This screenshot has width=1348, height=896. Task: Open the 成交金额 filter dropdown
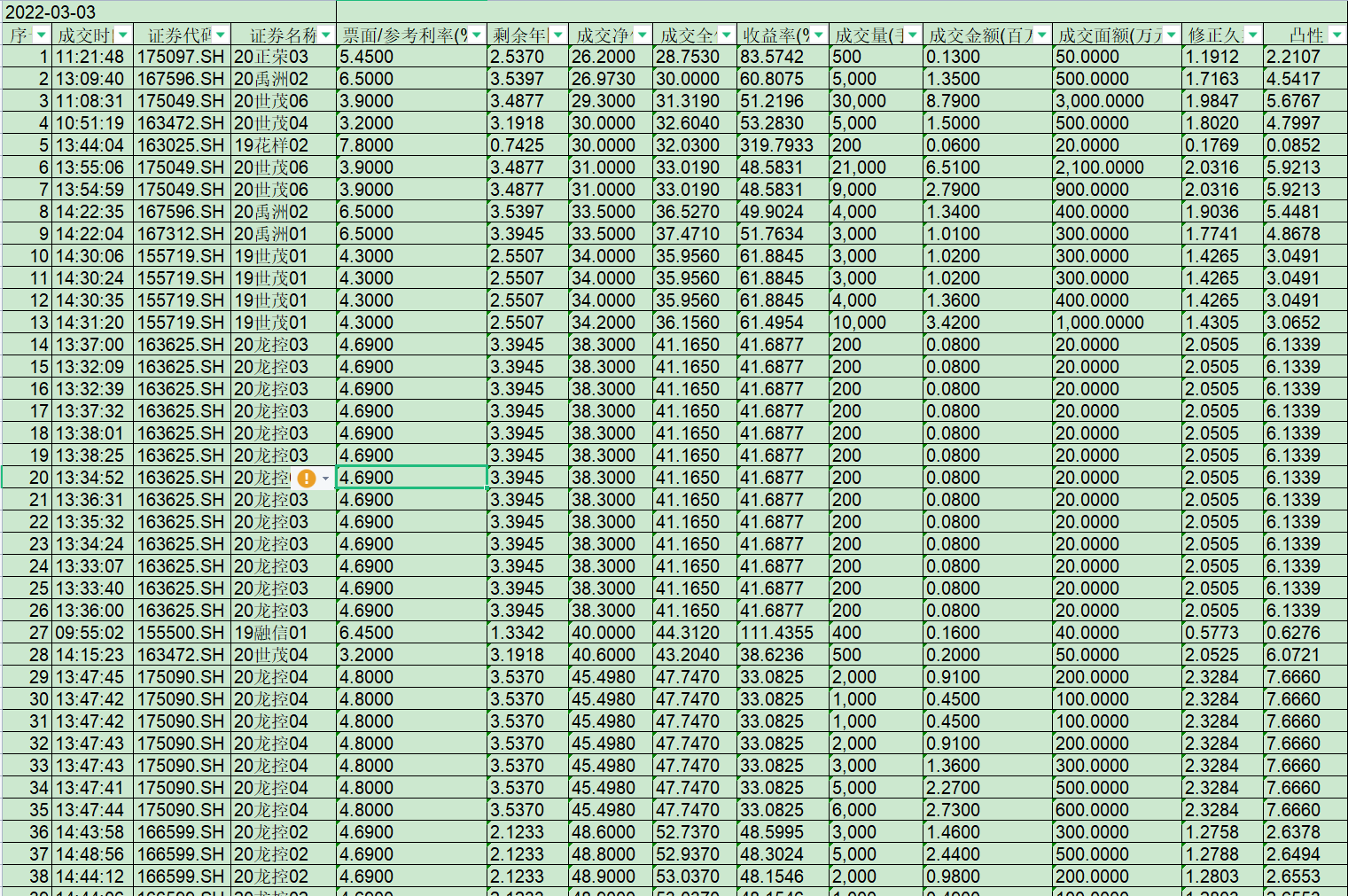point(1042,35)
